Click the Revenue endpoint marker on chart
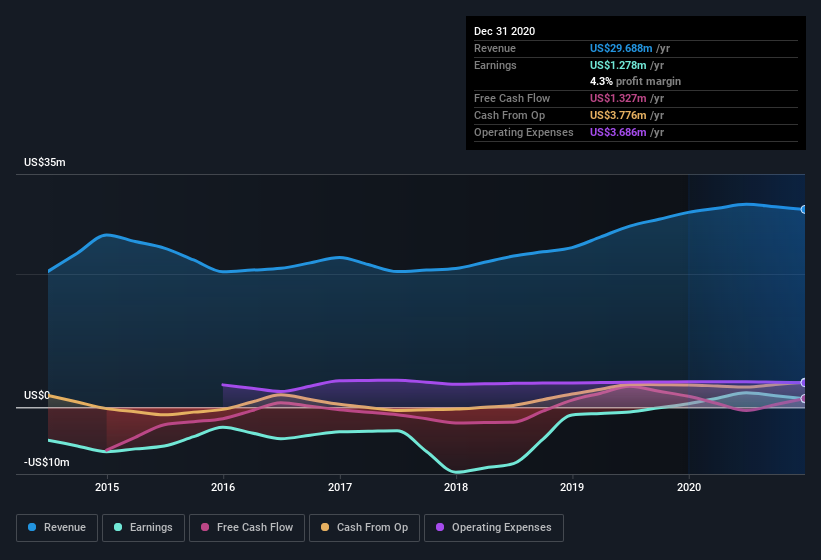Screen dimensions: 821x560 [804, 209]
